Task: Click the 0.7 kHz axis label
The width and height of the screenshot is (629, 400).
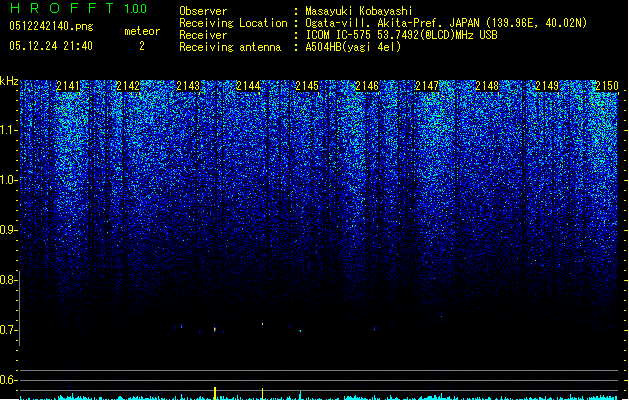Action: (8, 330)
